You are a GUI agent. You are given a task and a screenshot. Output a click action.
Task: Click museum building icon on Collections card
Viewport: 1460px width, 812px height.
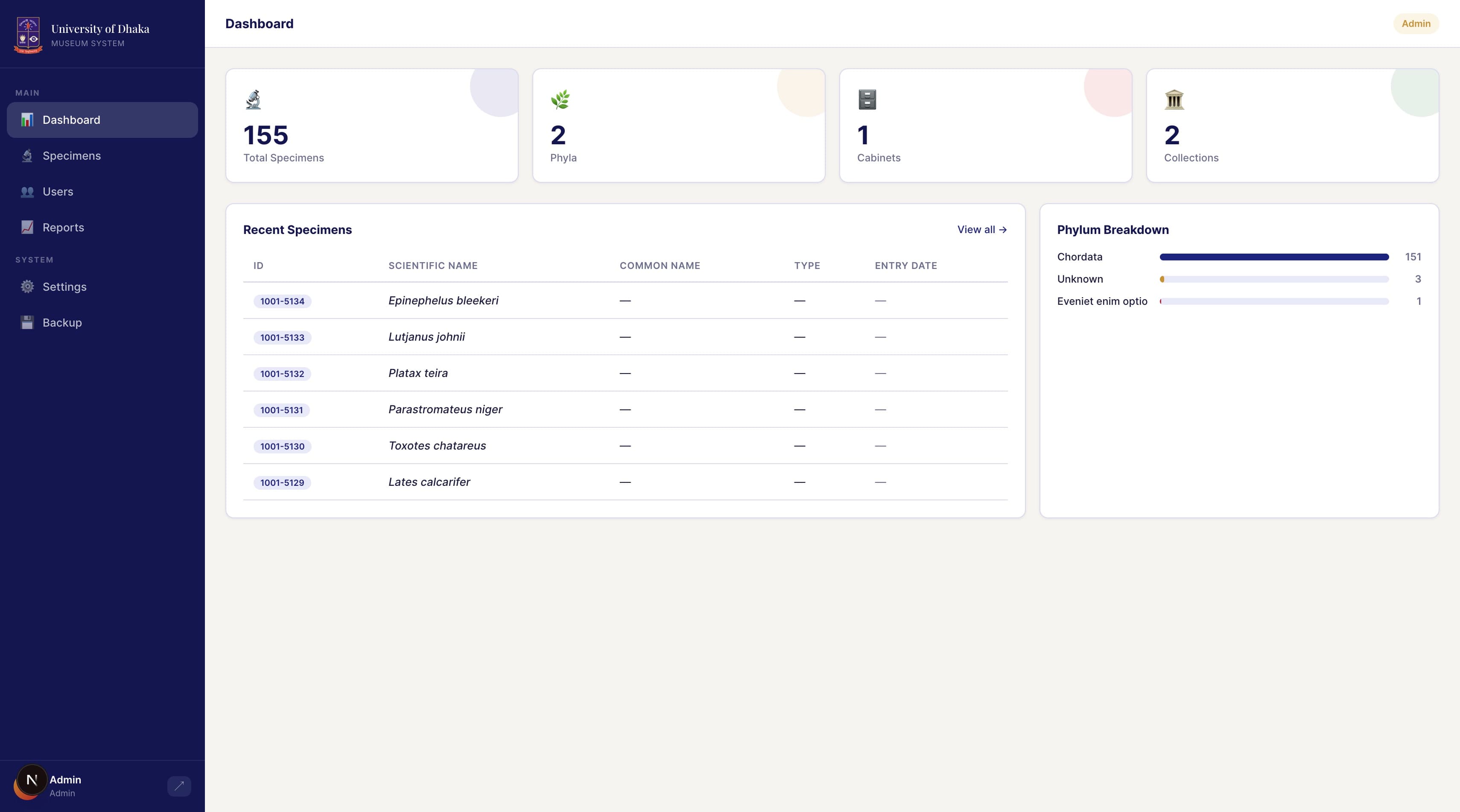[x=1174, y=100]
